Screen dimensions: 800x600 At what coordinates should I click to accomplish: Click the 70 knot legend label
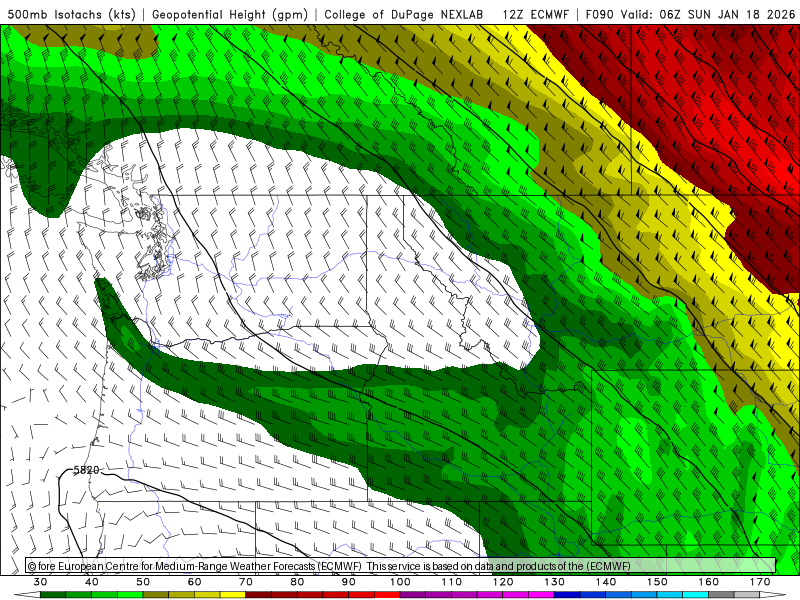[x=246, y=582]
